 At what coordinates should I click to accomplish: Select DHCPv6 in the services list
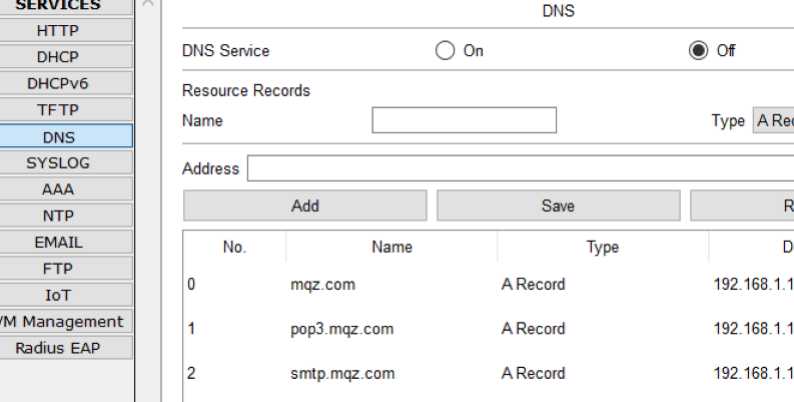point(58,83)
